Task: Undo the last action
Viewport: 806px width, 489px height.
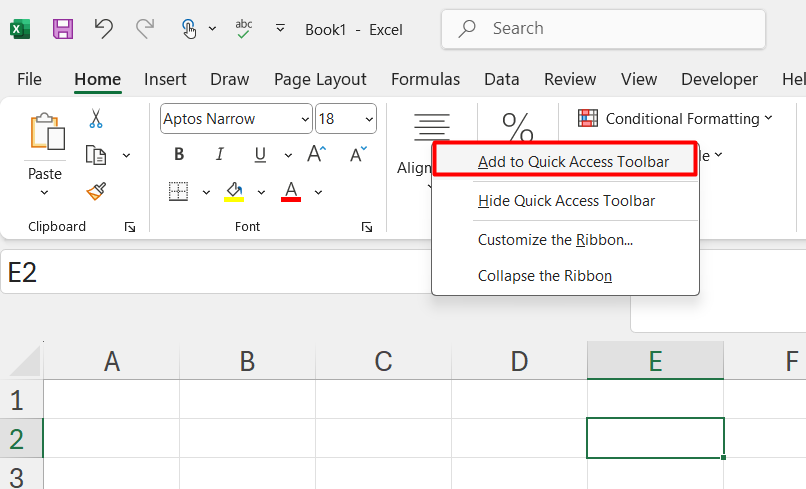Action: [104, 29]
